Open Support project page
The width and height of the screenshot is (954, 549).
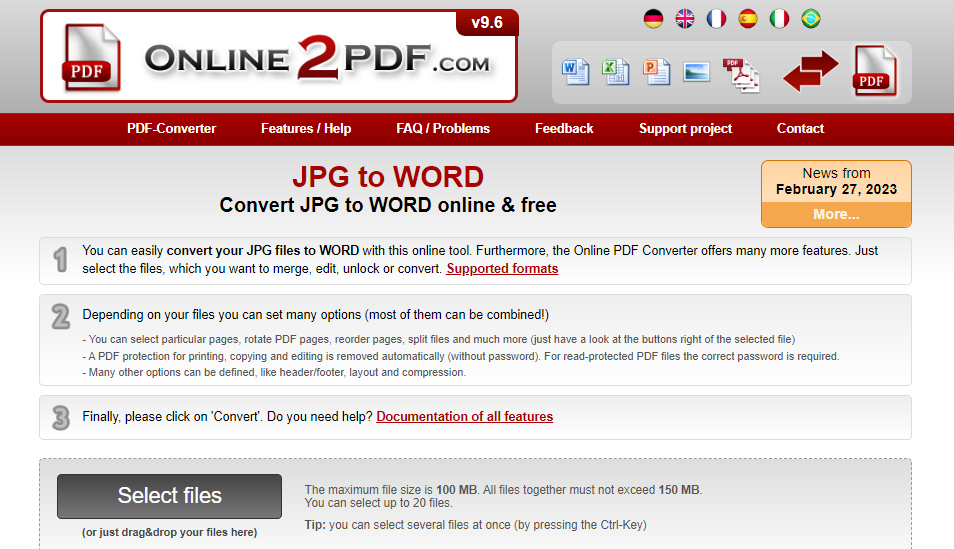click(685, 128)
